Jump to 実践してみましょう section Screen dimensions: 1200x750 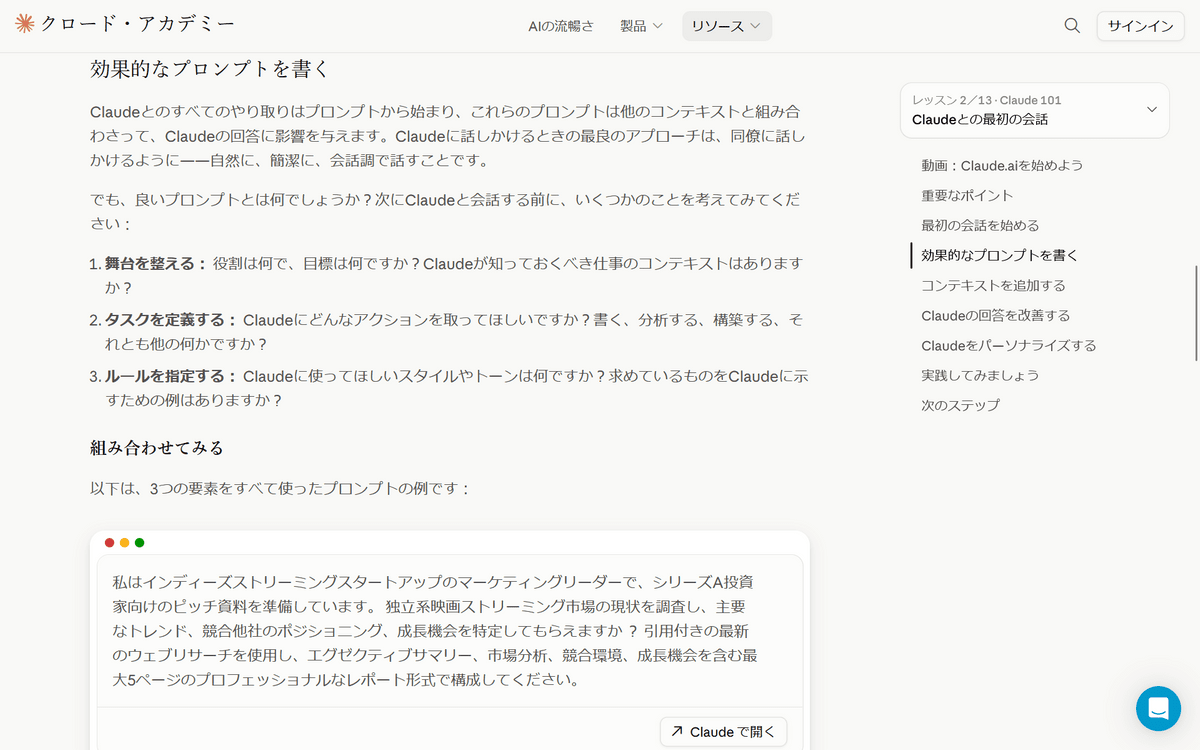[x=980, y=375]
